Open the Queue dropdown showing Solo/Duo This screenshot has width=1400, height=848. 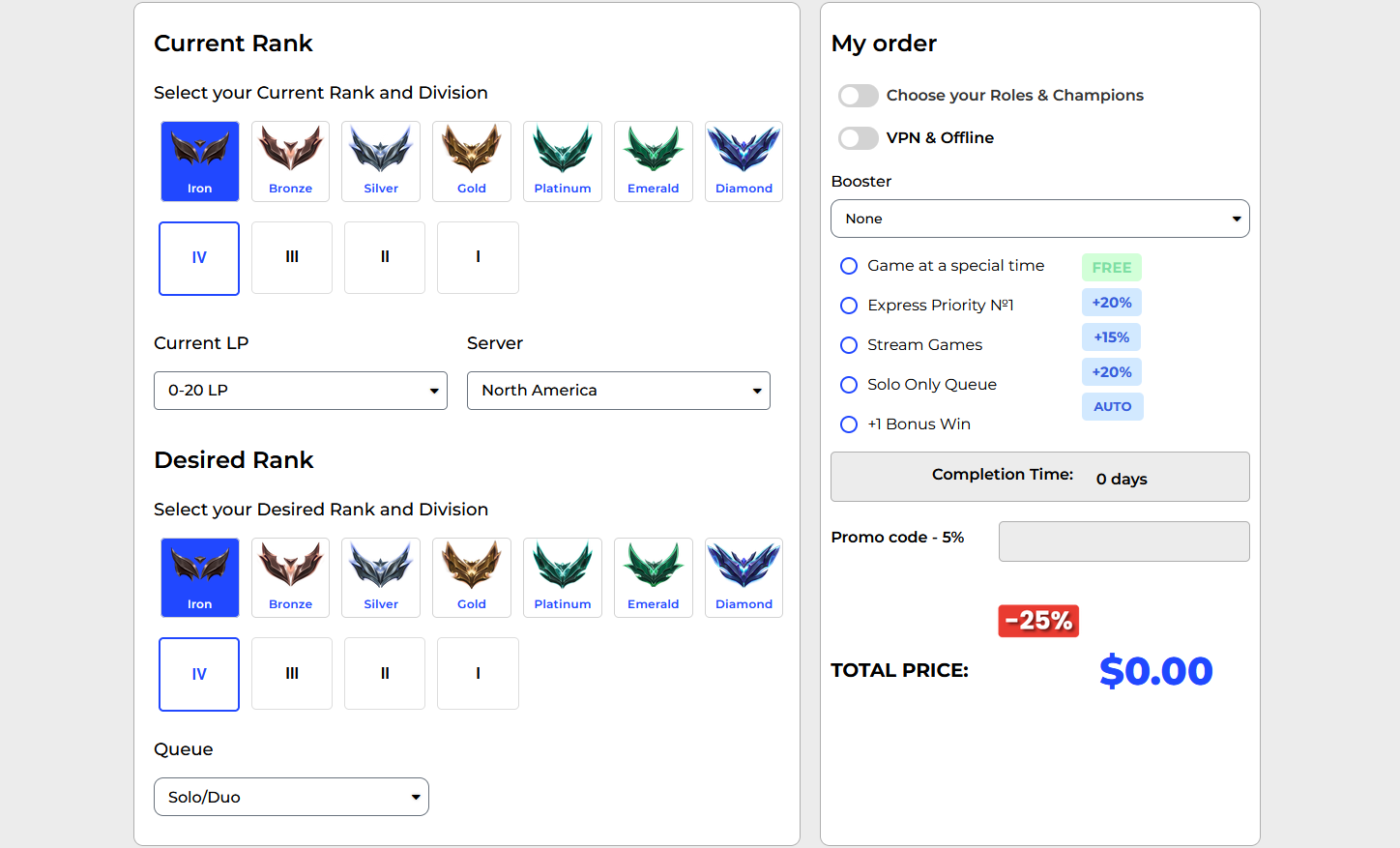291,797
